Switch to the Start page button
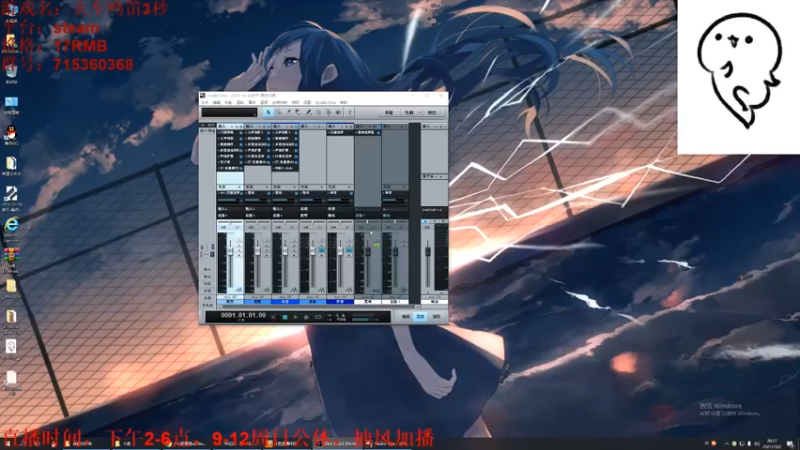Image resolution: width=800 pixels, height=450 pixels. [389, 112]
